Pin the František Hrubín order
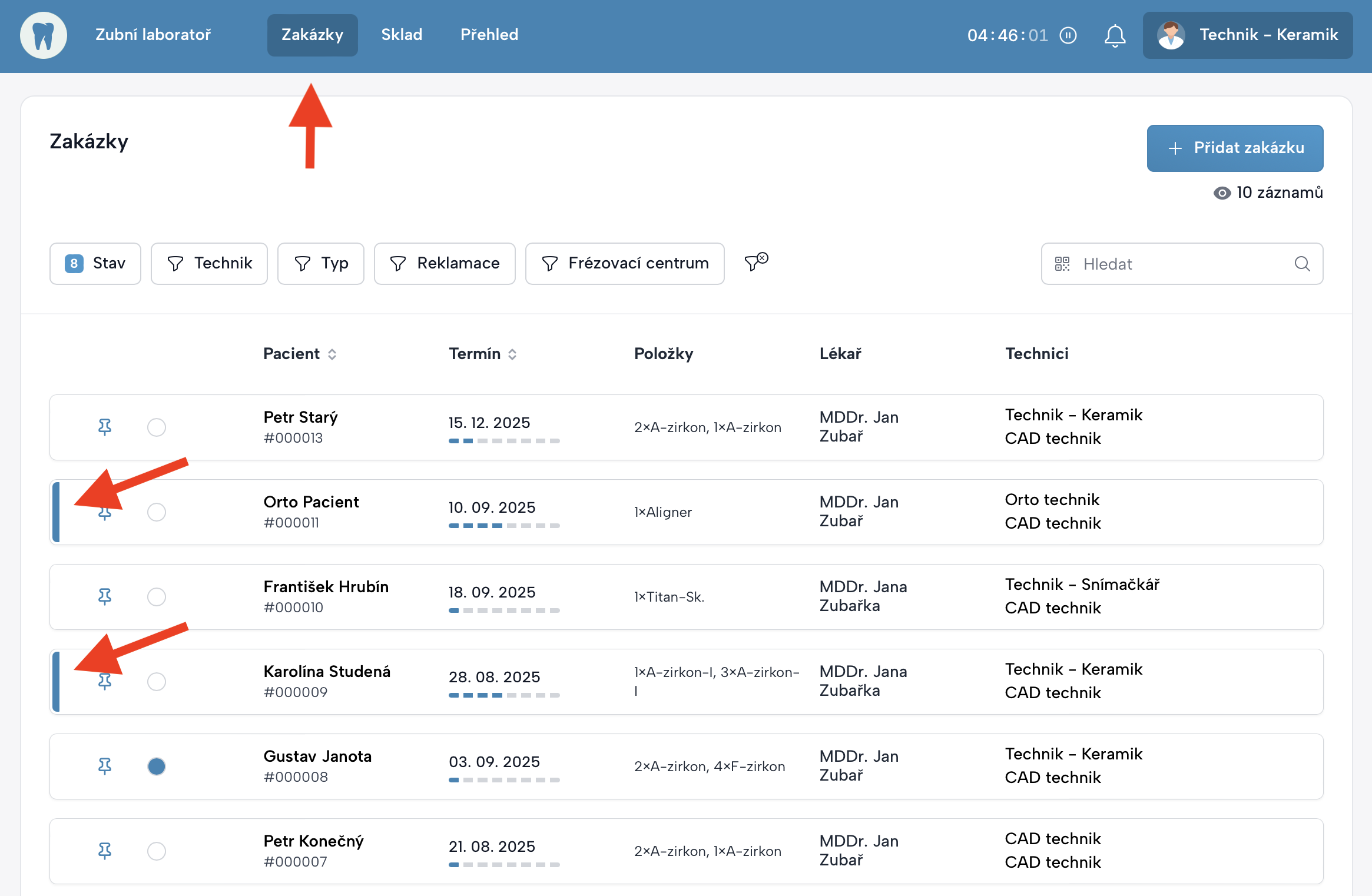 click(x=105, y=596)
